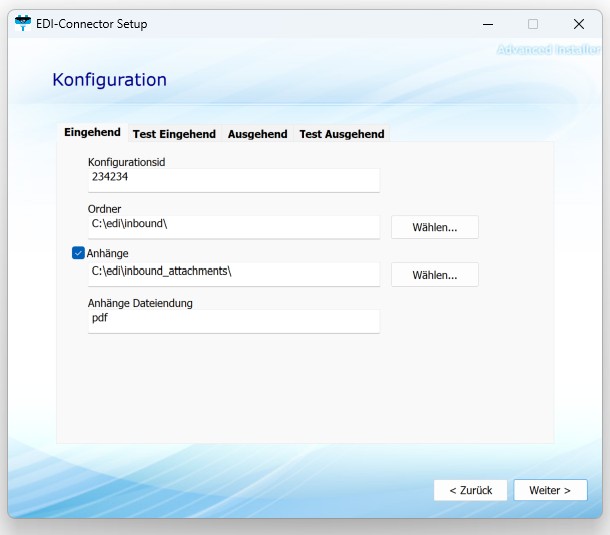
Task: Click the maximize window button
Action: [533, 24]
